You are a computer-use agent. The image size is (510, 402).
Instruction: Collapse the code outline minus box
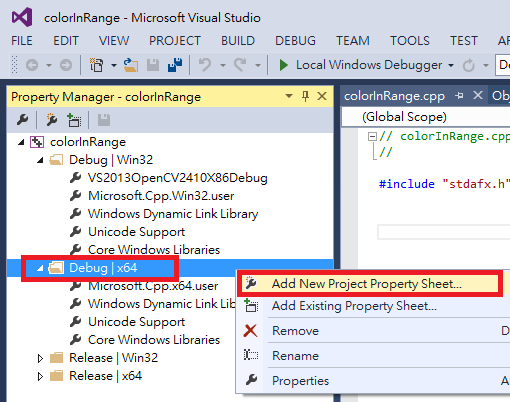coord(372,136)
